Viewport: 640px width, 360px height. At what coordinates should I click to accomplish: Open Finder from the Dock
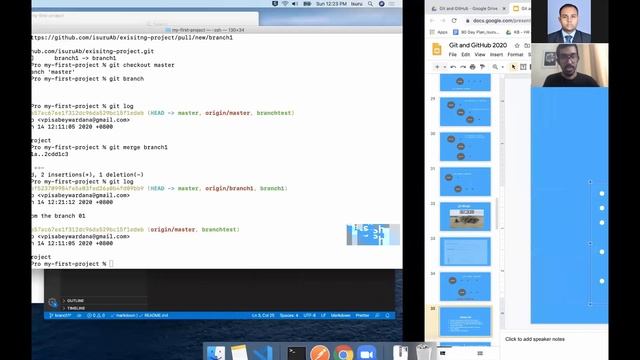[x=216, y=353]
